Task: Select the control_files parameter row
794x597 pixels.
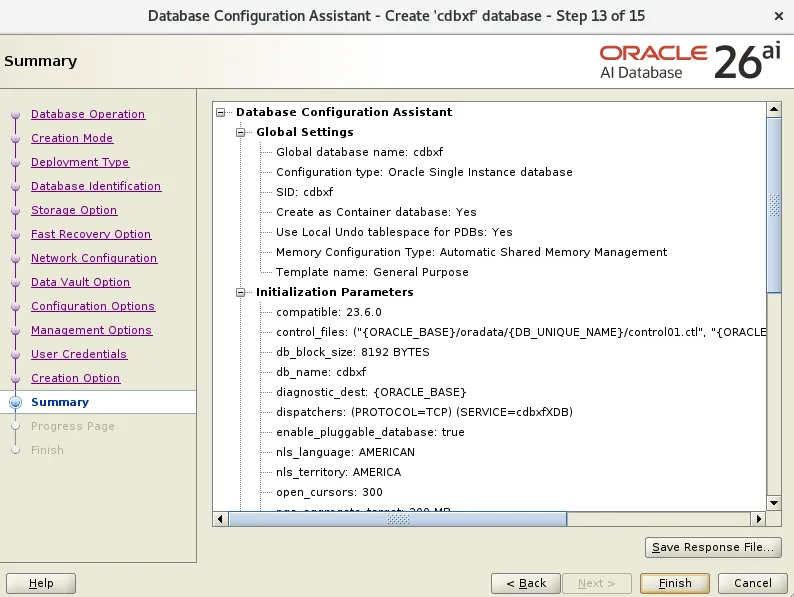Action: tap(521, 332)
